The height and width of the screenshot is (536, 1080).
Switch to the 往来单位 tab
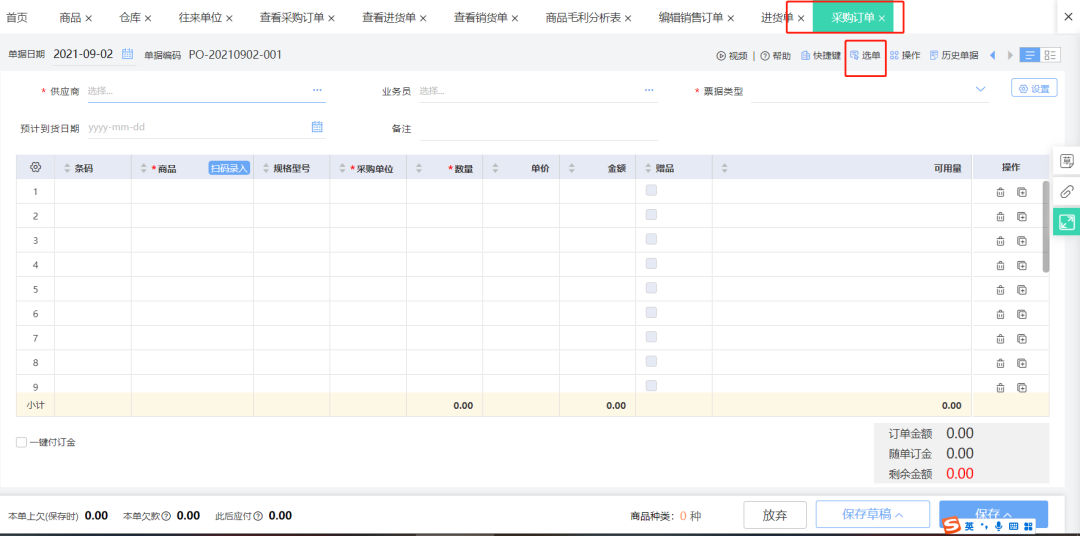tap(200, 17)
